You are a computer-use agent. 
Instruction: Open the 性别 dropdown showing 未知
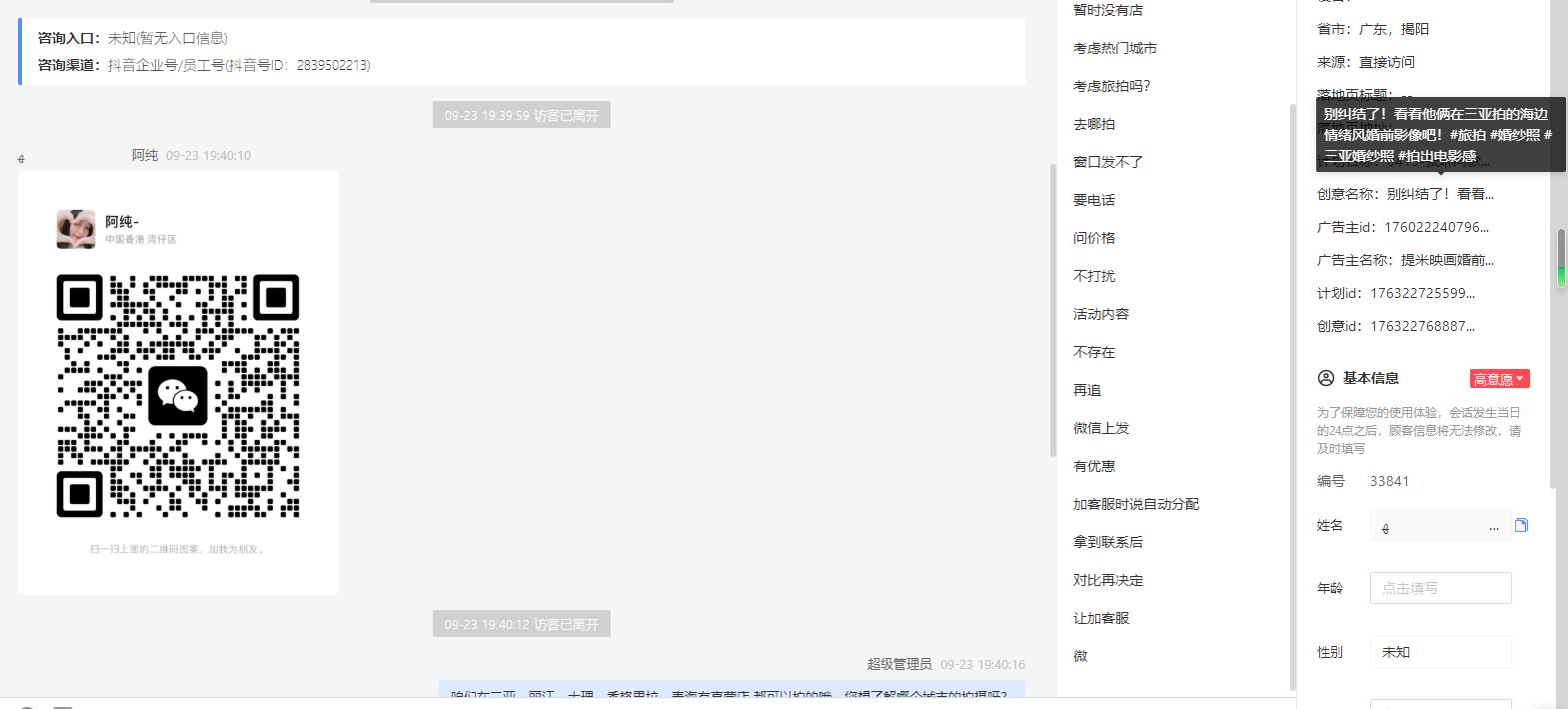click(1440, 652)
